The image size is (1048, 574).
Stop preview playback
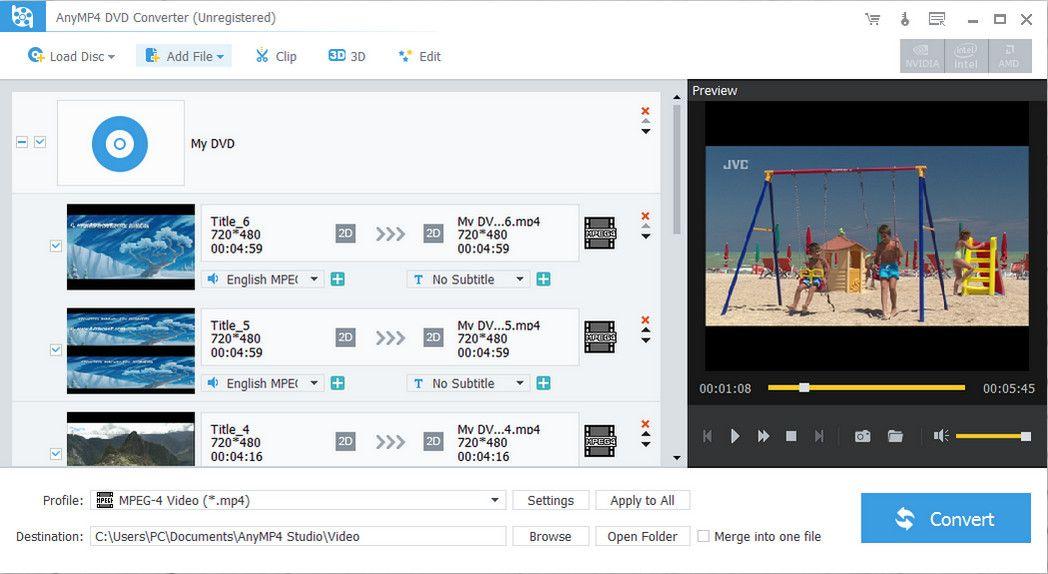click(791, 436)
